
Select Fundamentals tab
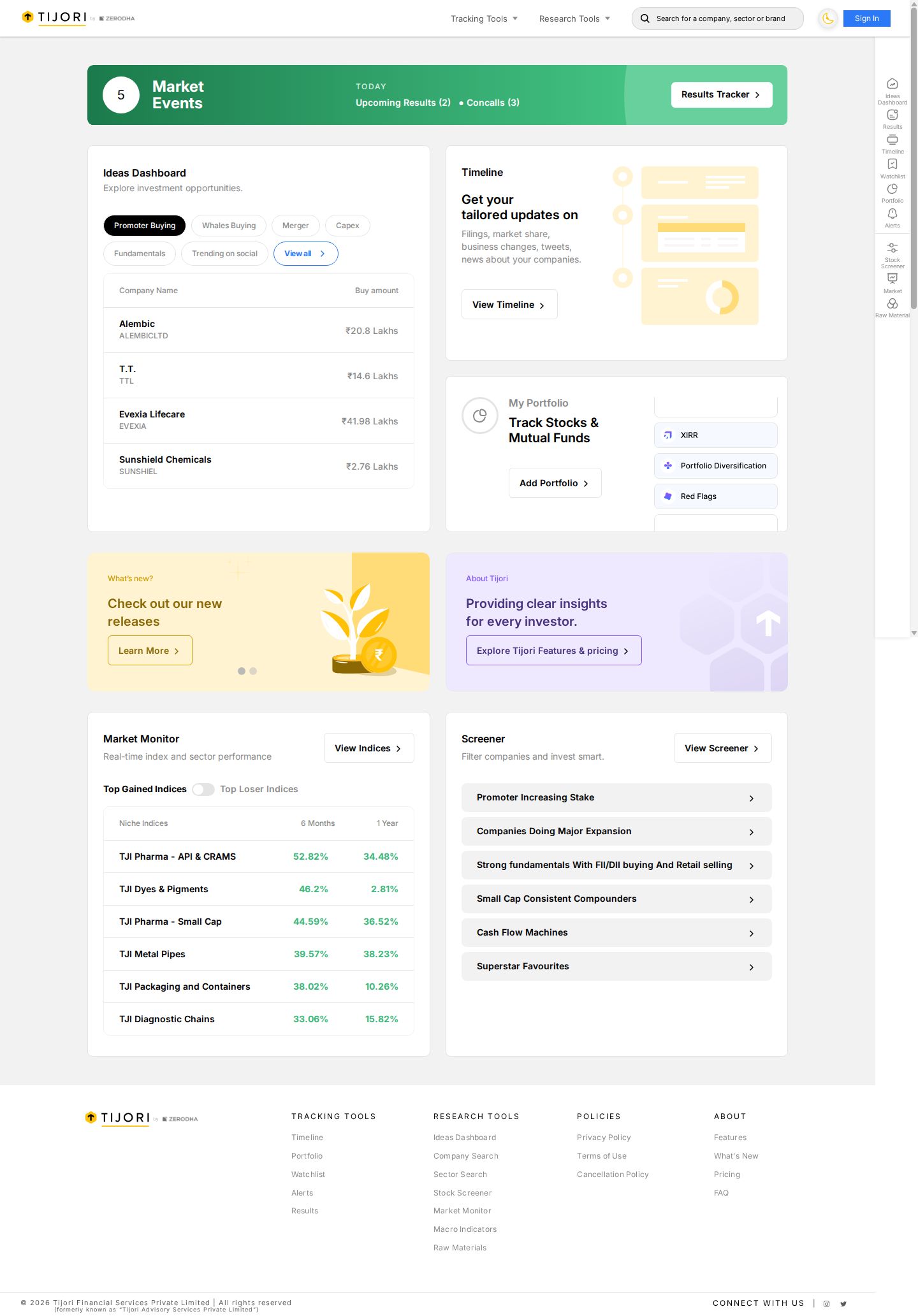click(x=140, y=254)
